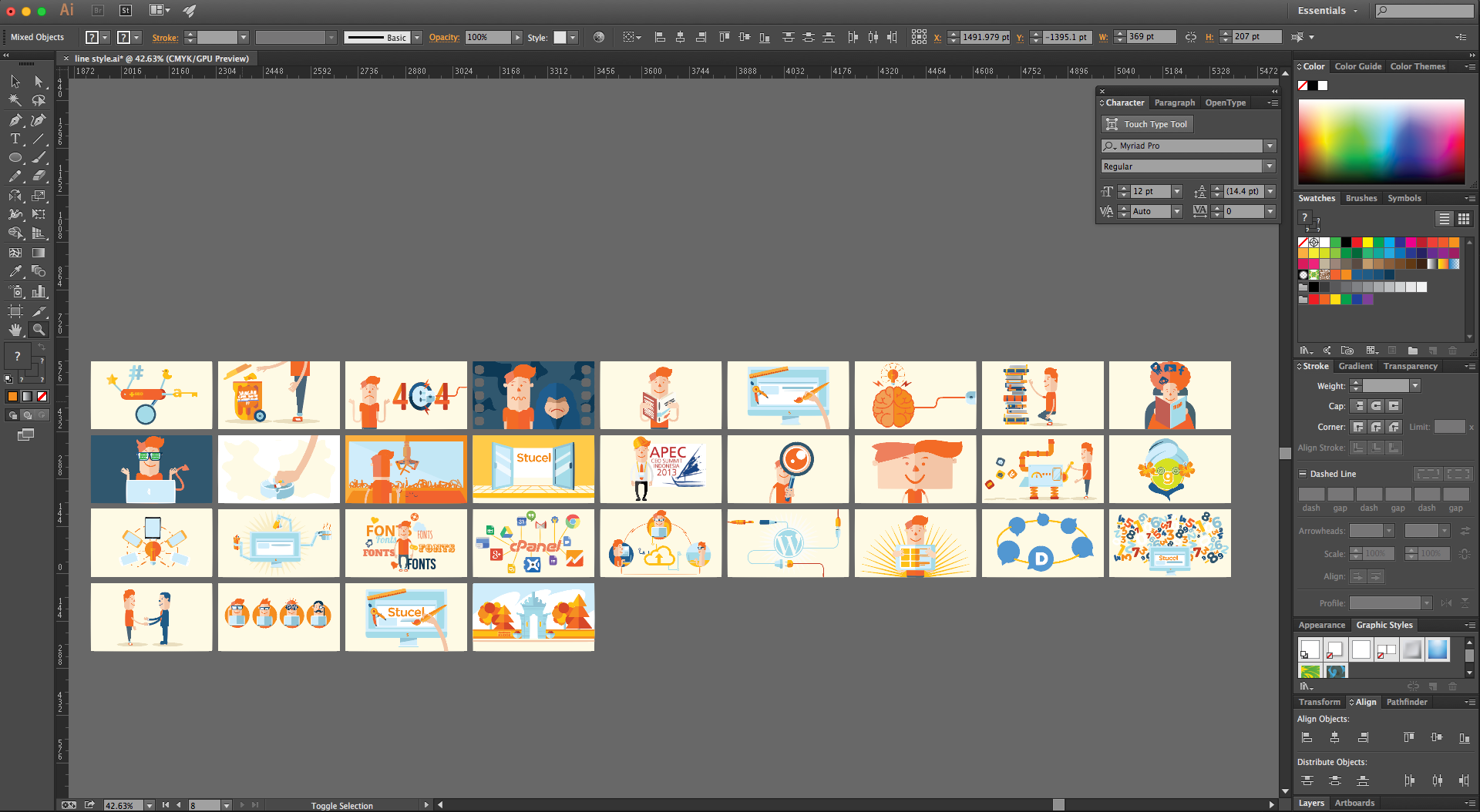This screenshot has width=1480, height=812.
Task: Open the Layers panel tab
Action: coord(1311,803)
